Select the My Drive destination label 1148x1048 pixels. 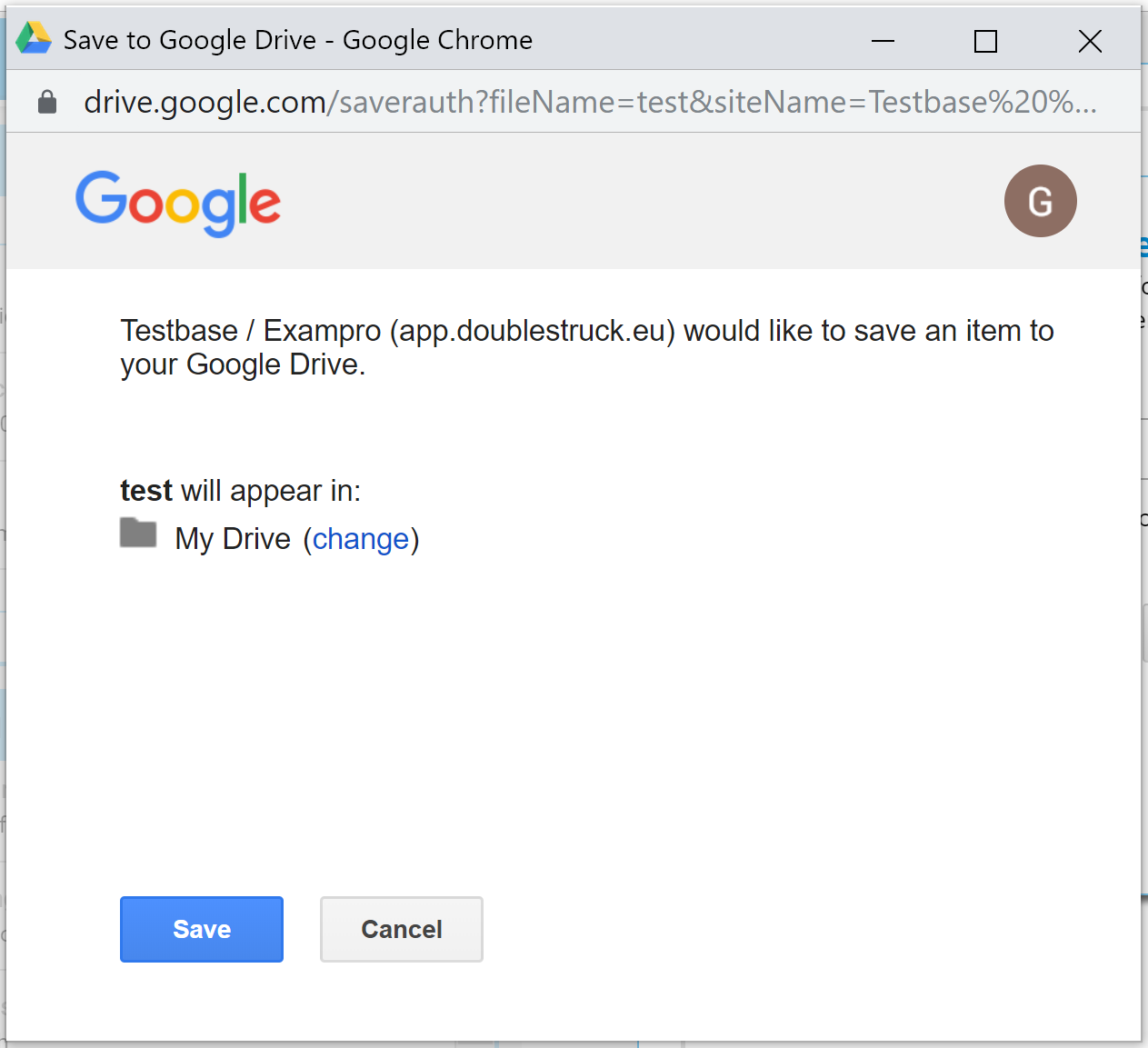tap(233, 539)
